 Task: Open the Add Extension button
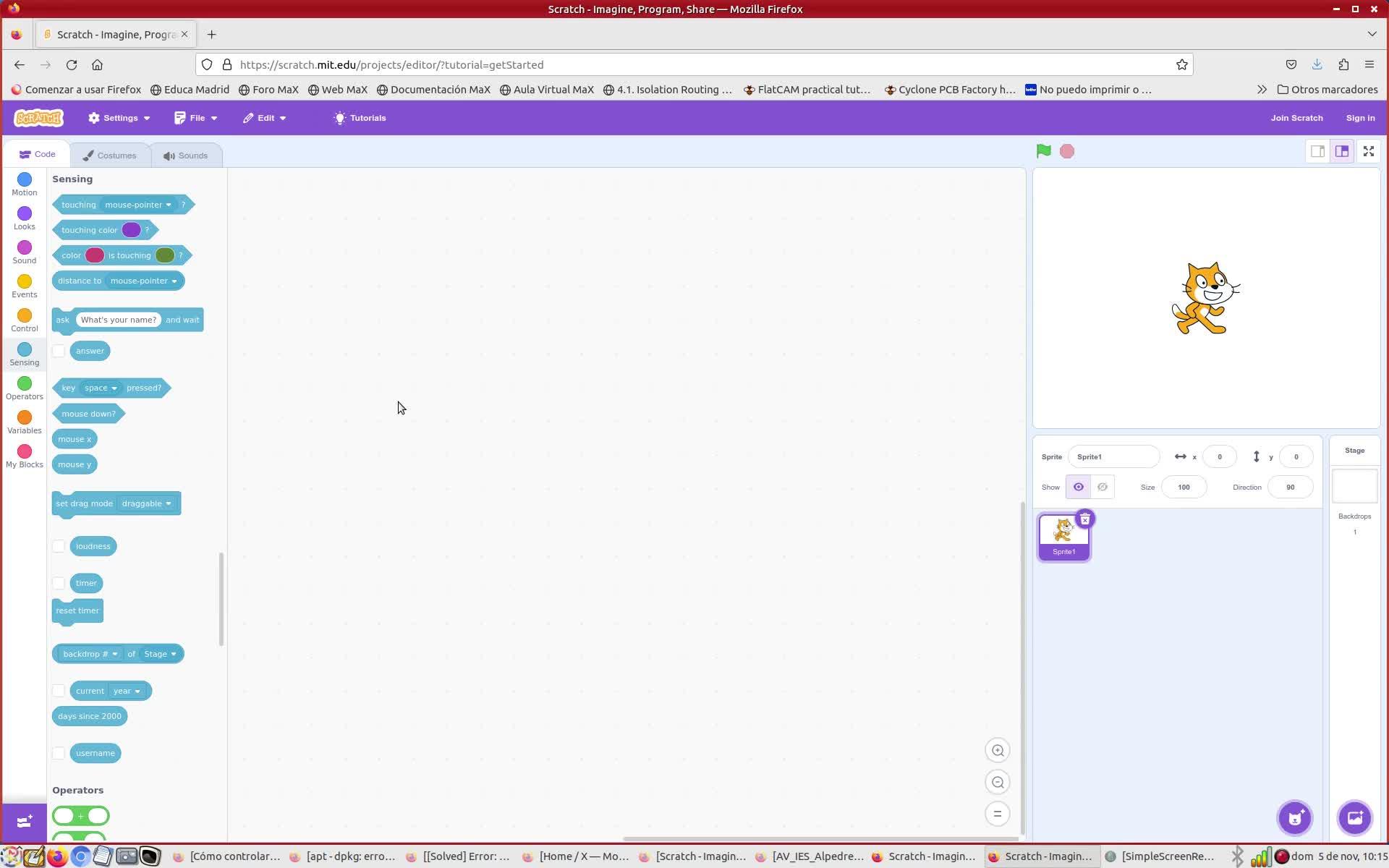coord(24,822)
